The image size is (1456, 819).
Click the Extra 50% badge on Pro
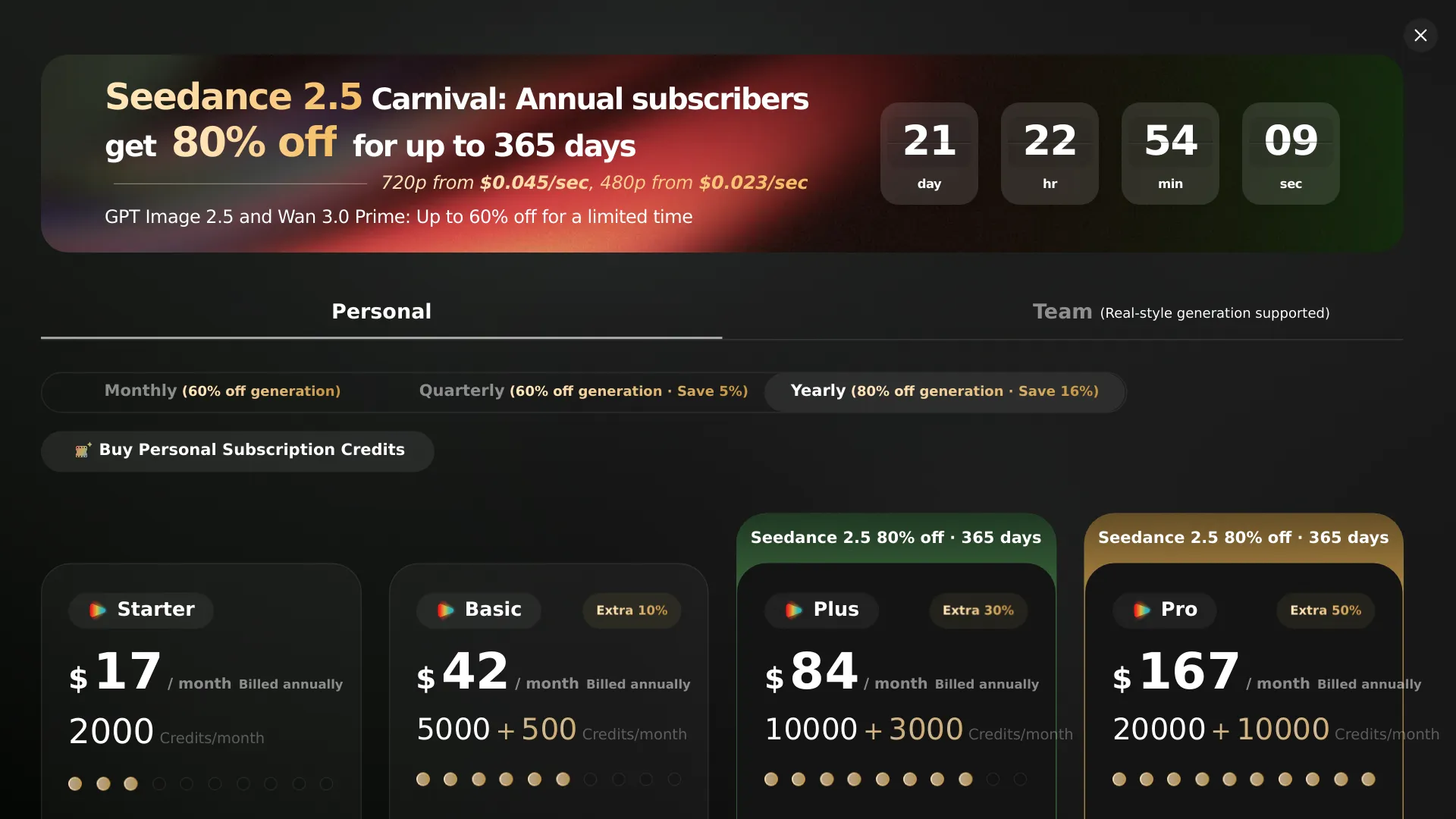pyautogui.click(x=1326, y=610)
